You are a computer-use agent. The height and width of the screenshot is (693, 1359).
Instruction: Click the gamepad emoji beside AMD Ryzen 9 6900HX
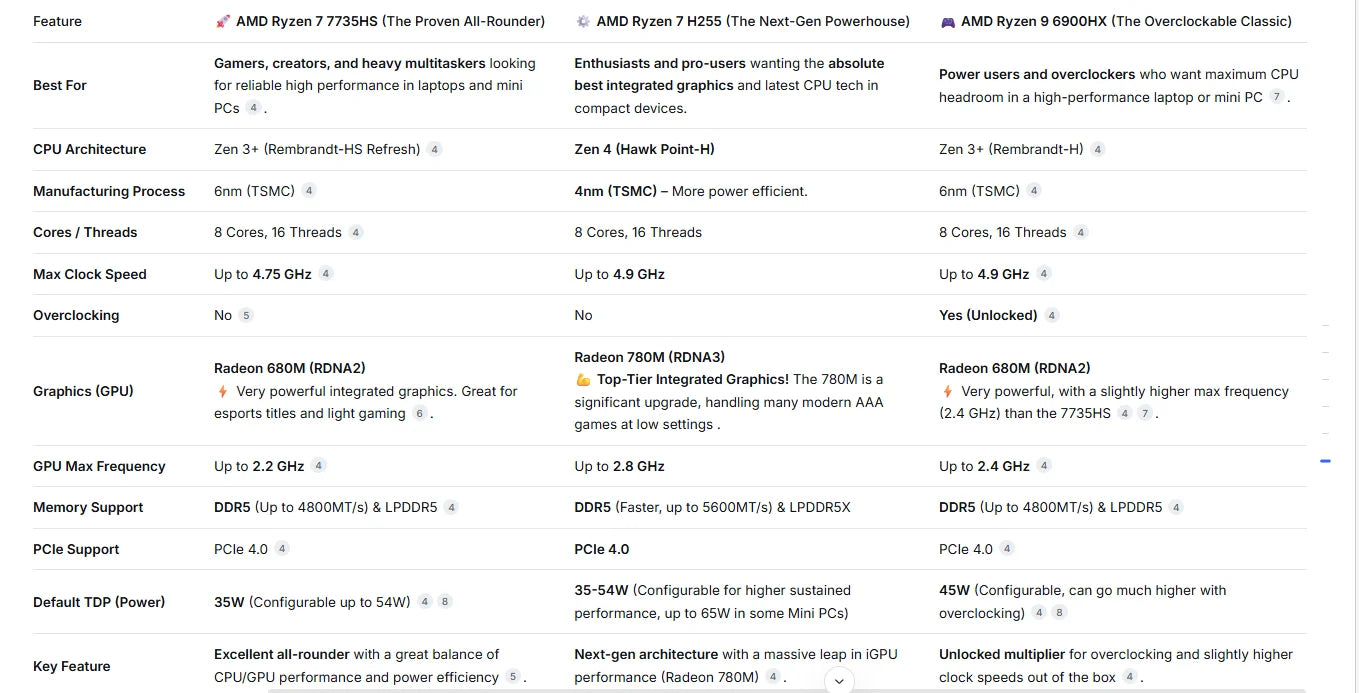click(948, 21)
